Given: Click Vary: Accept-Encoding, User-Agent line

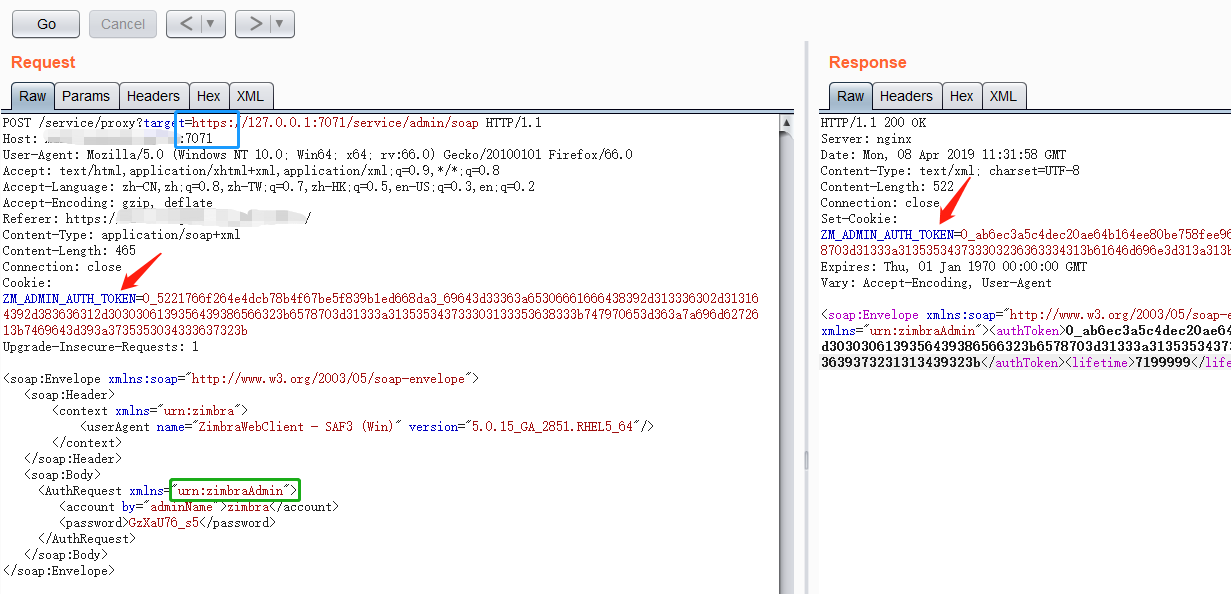Looking at the screenshot, I should click(x=936, y=283).
